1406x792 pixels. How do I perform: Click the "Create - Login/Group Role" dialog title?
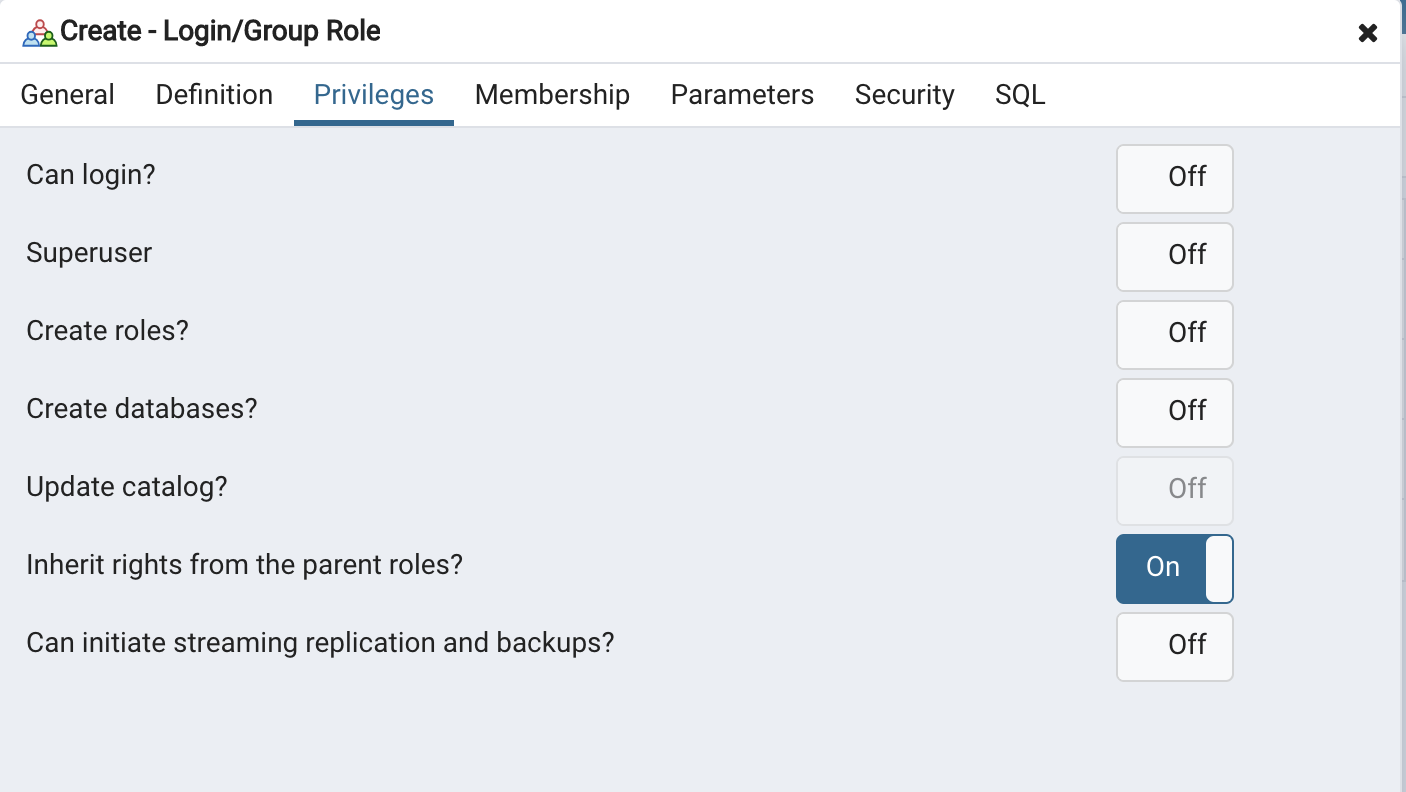pyautogui.click(x=220, y=32)
